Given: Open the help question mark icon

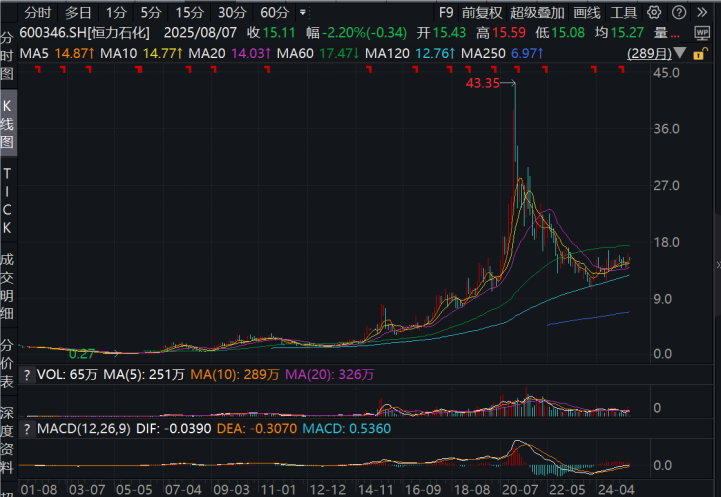Looking at the screenshot, I should coord(679,12).
